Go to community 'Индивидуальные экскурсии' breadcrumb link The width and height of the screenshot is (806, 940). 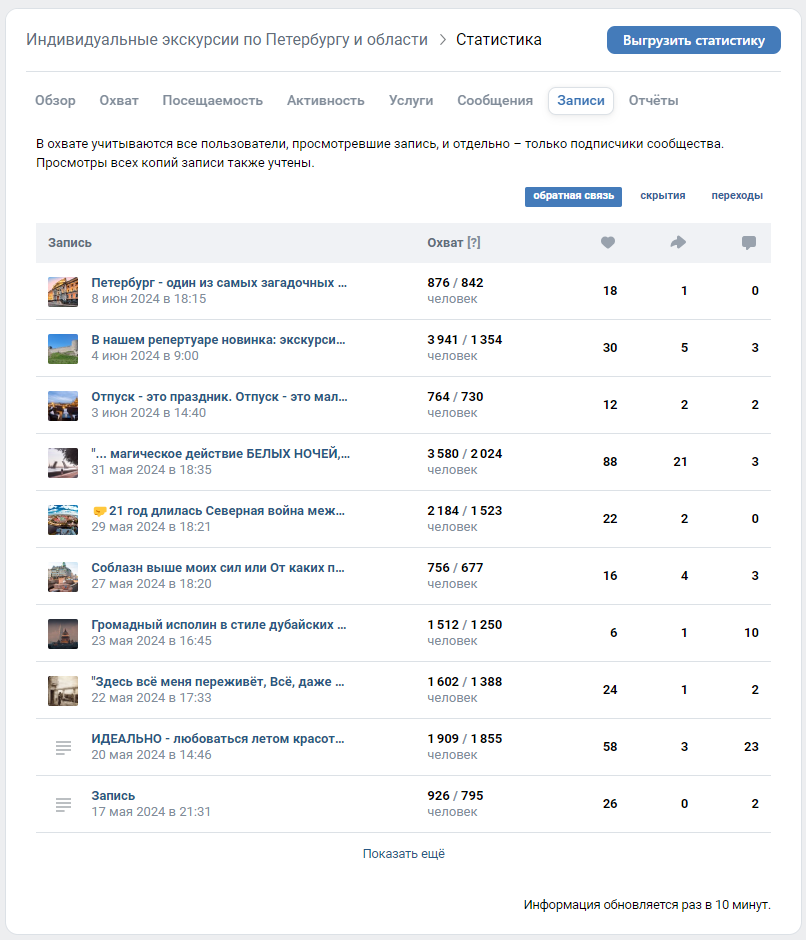point(227,40)
